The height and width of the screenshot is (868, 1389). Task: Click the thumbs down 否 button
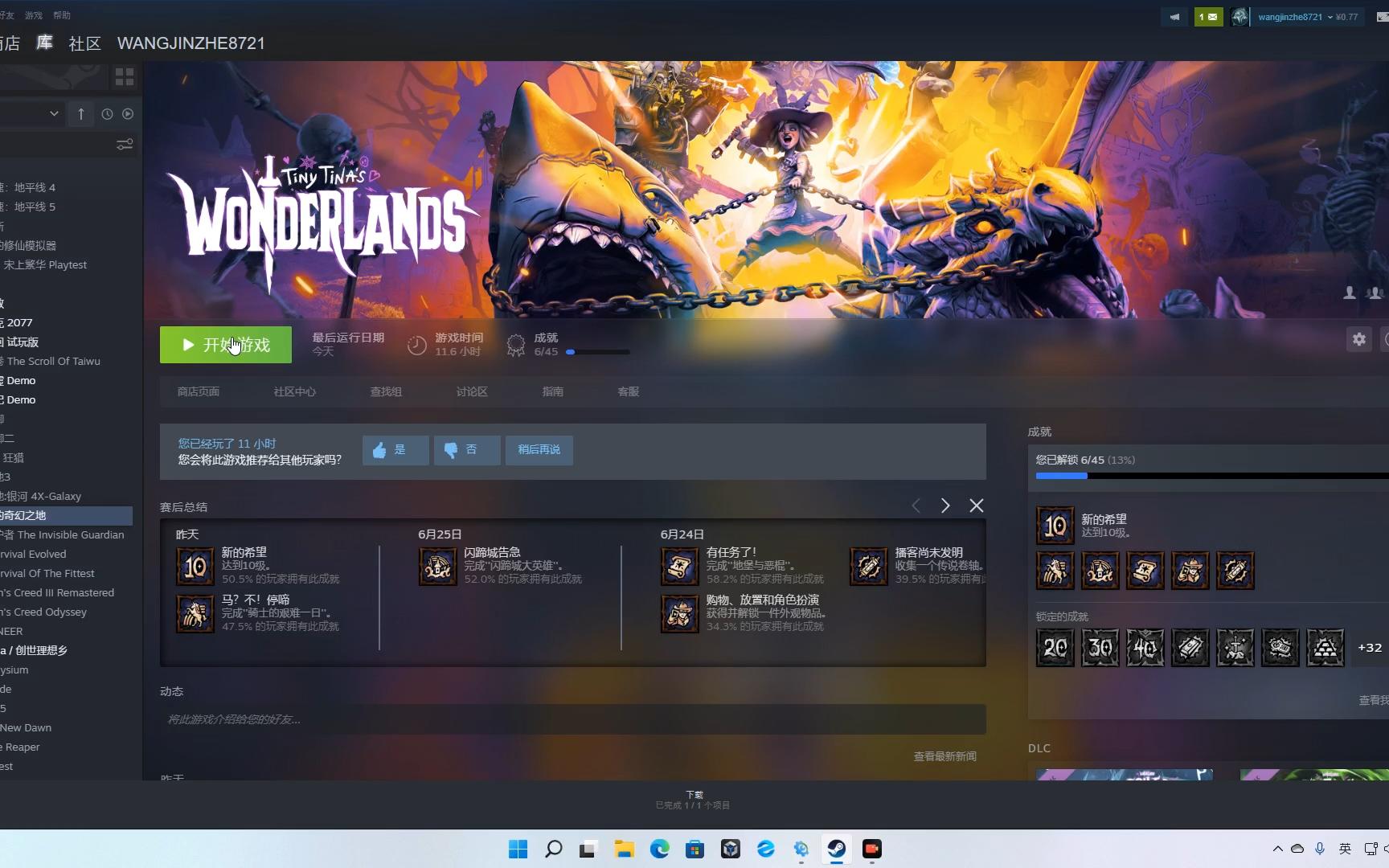click(x=467, y=450)
